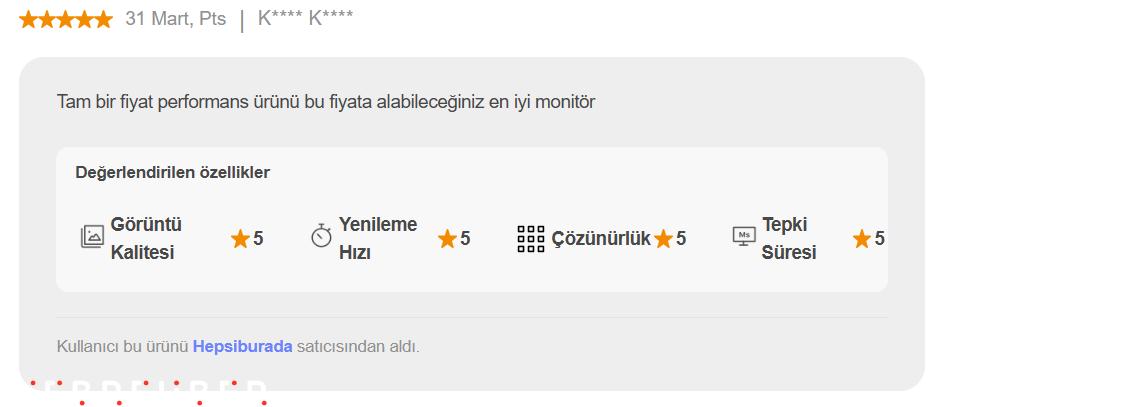Screen dimensions: 1137x407
Task: Click the Görüntü Kalitesi picture icon
Action: (92, 237)
